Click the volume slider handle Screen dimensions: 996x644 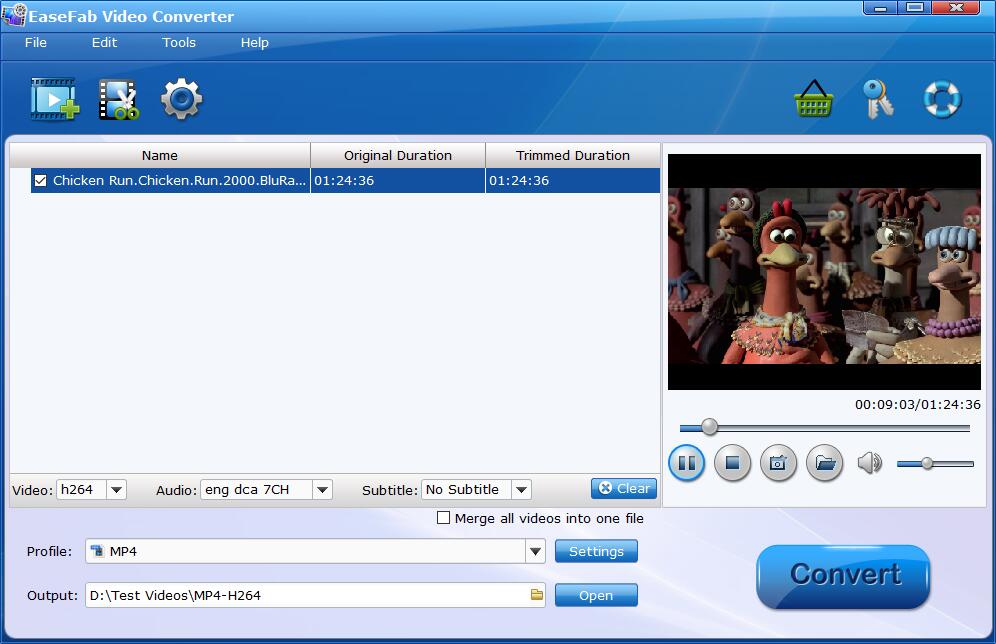(927, 464)
